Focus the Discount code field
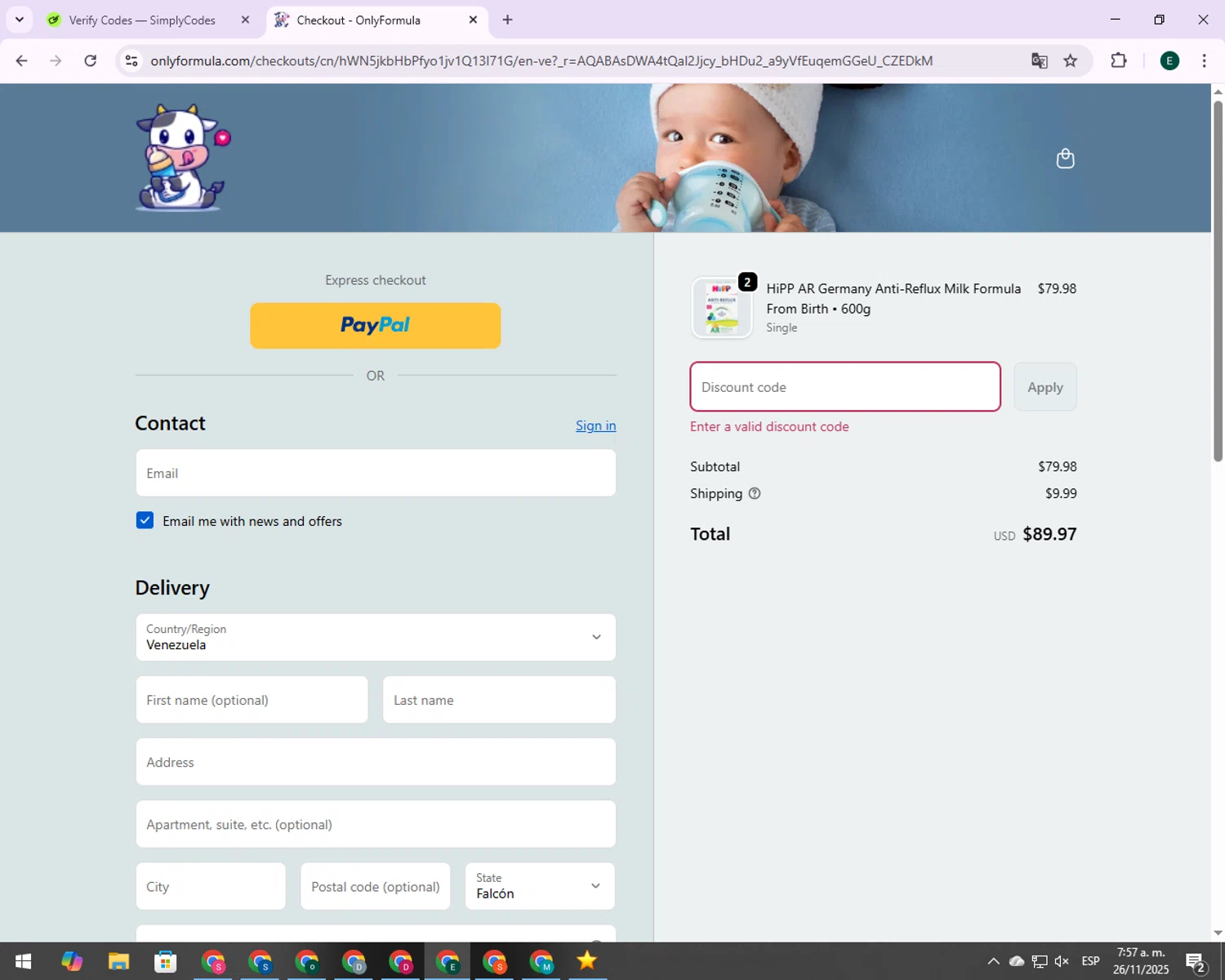The image size is (1225, 980). pyautogui.click(x=845, y=387)
